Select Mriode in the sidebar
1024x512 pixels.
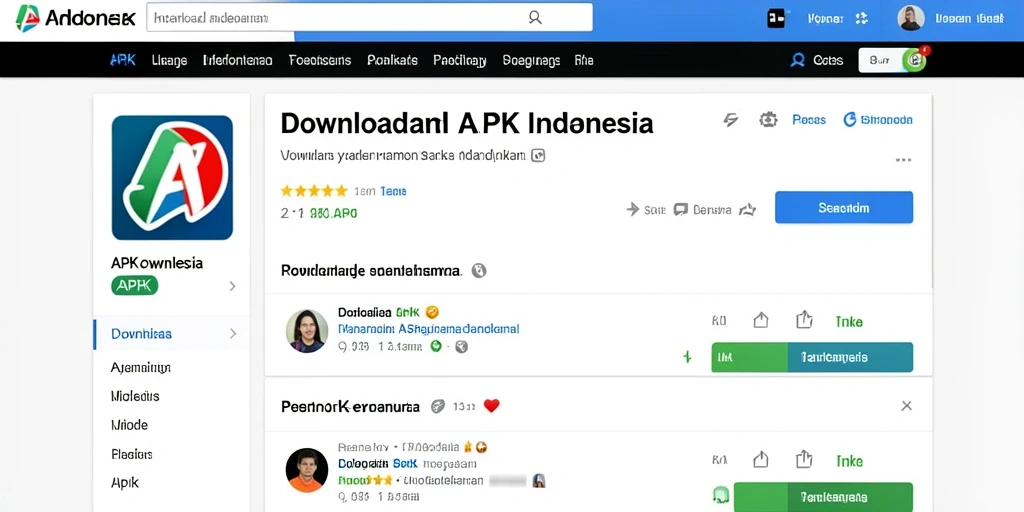129,424
